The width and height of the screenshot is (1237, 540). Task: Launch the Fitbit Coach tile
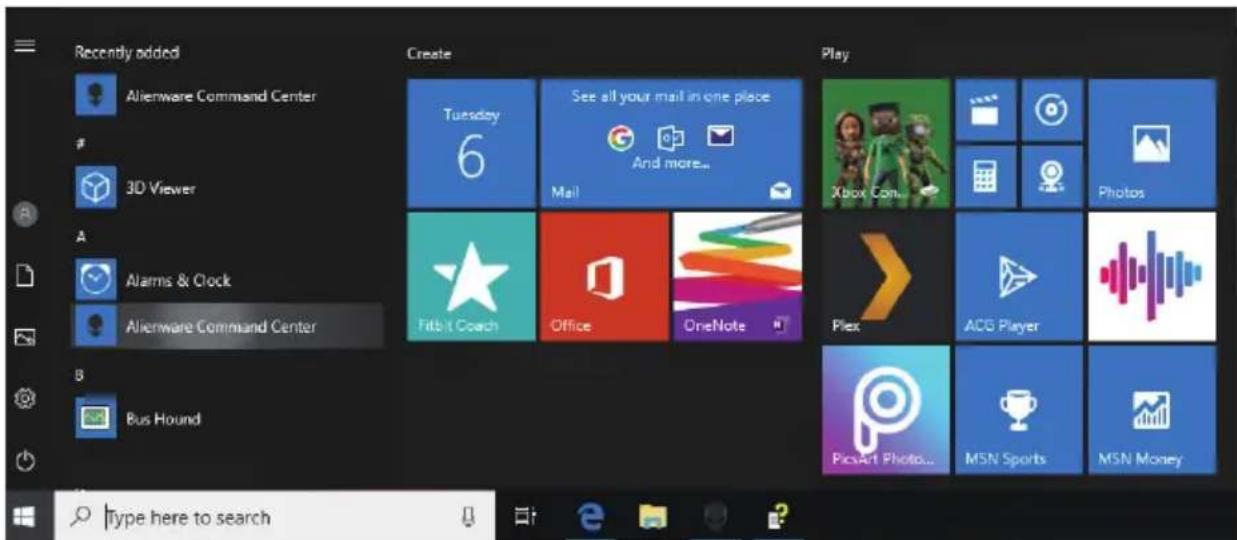coord(471,277)
